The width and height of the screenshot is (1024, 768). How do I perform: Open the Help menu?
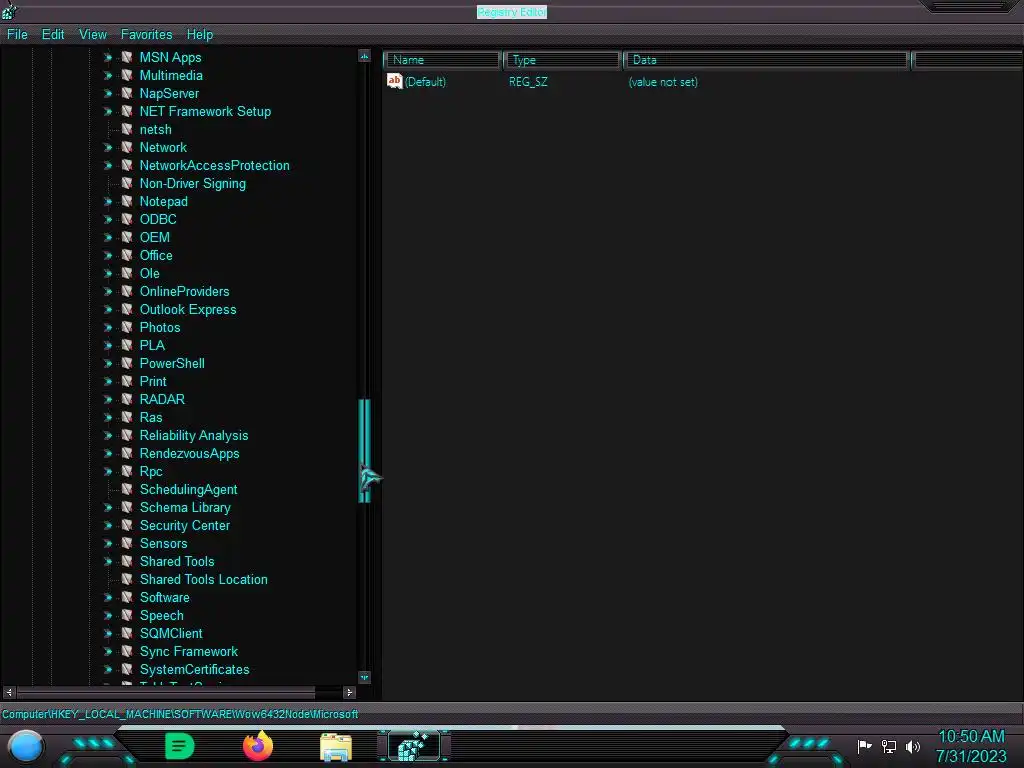coord(200,35)
